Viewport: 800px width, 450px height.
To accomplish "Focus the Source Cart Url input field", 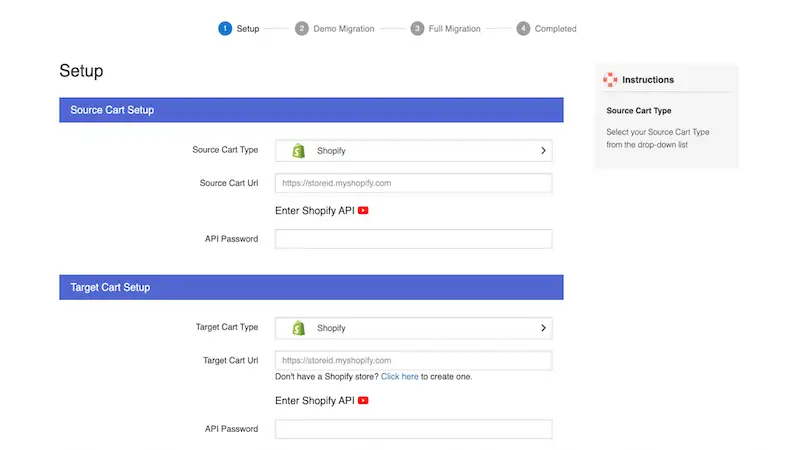I will click(413, 183).
